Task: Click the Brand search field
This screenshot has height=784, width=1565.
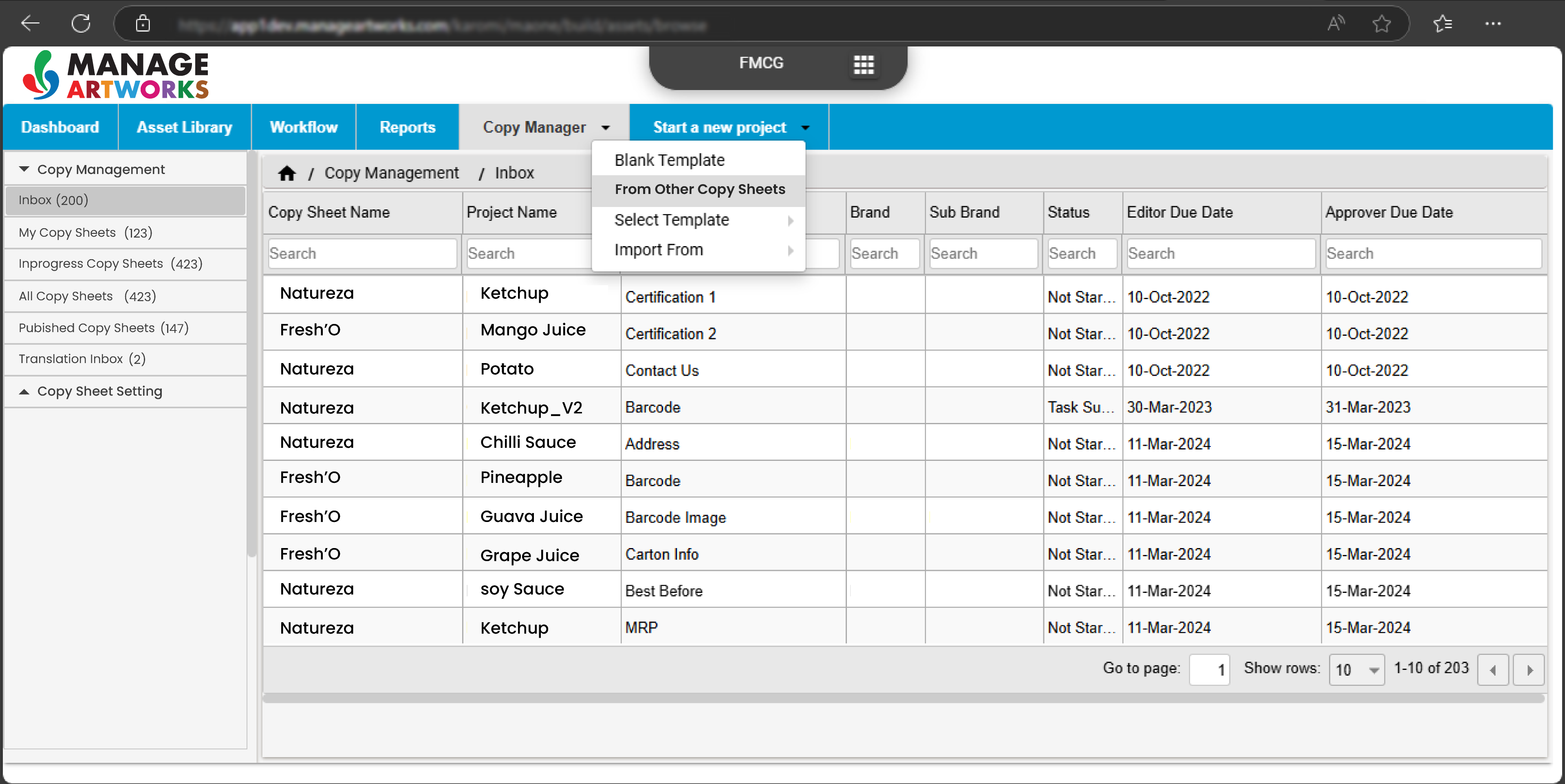Action: 884,253
